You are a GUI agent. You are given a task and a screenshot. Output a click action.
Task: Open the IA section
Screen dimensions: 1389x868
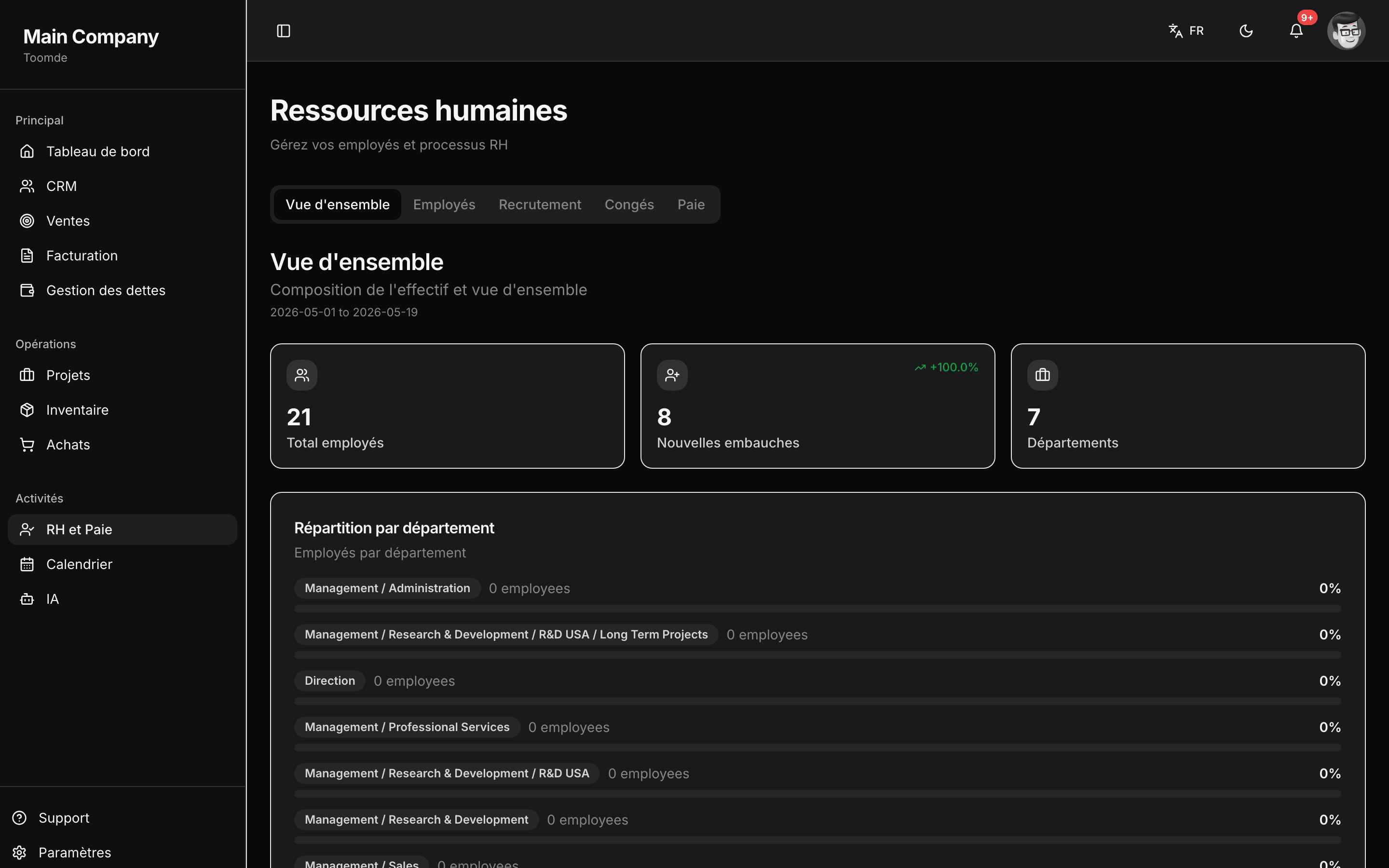[122, 599]
